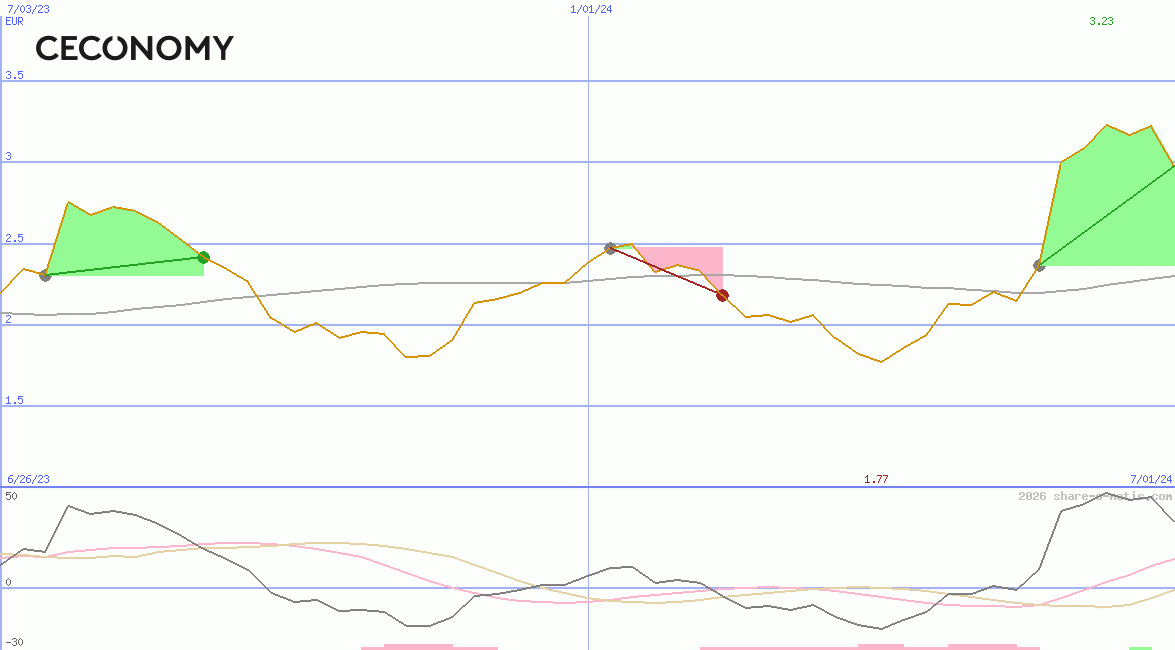Viewport: 1175px width, 650px height.
Task: Click the 2.5 price axis label
Action: pos(14,238)
